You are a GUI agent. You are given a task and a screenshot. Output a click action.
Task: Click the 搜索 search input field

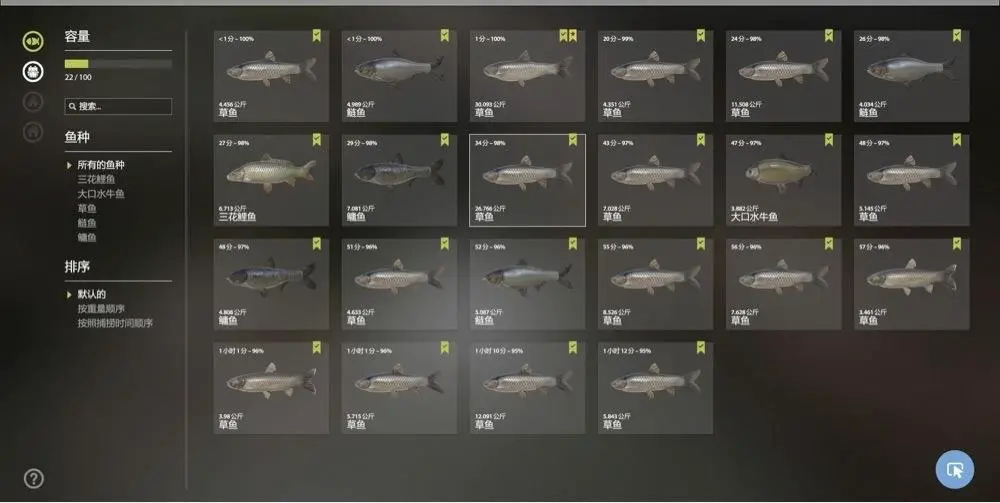coord(118,106)
